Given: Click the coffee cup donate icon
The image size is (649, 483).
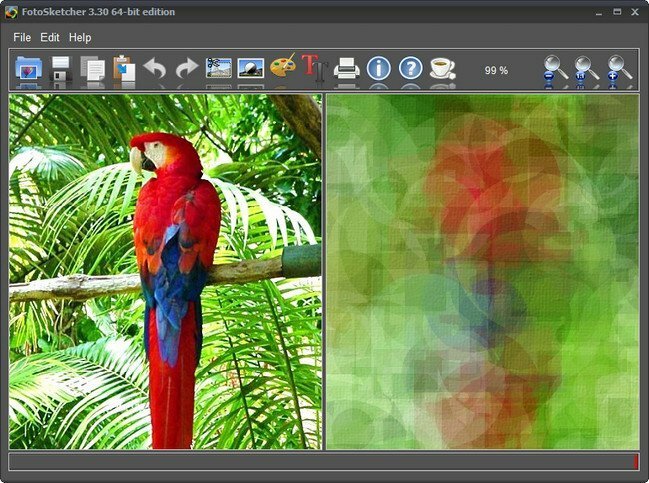Looking at the screenshot, I should pos(441,69).
